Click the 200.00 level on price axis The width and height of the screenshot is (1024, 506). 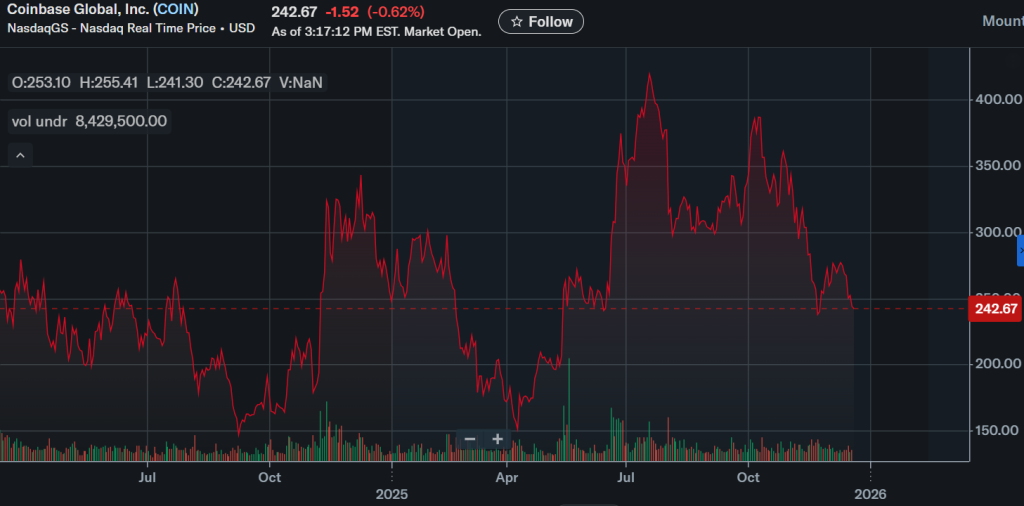(997, 364)
